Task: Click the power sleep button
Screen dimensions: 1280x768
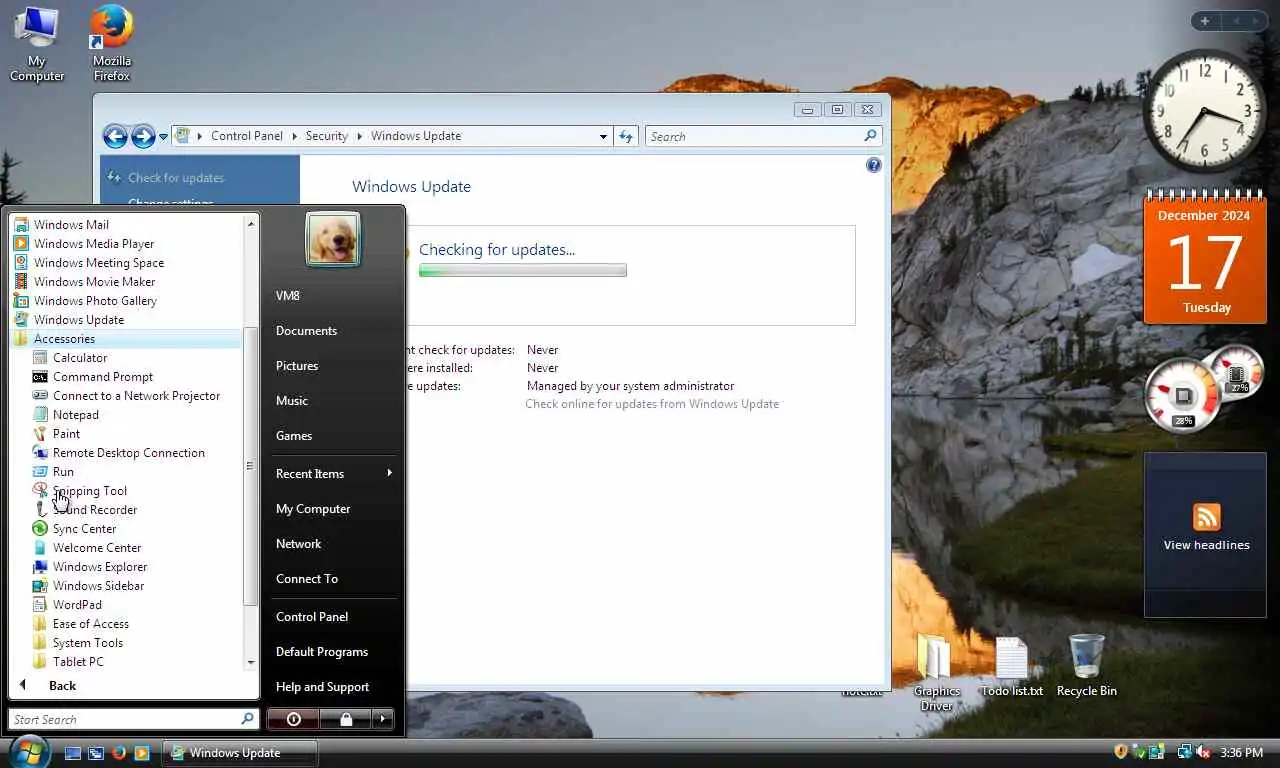Action: coord(294,719)
